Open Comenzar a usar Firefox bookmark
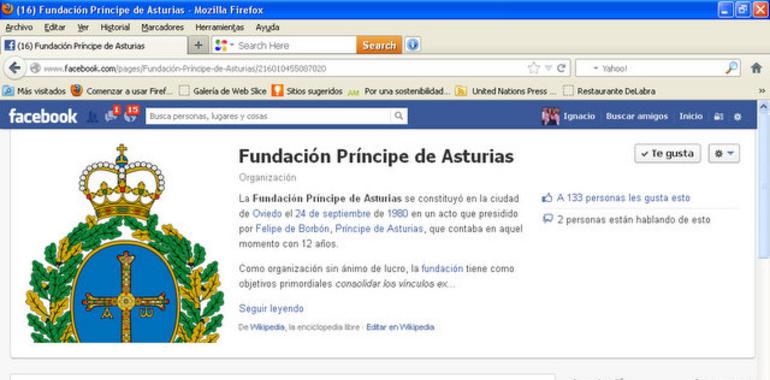The width and height of the screenshot is (770, 380). [122, 91]
